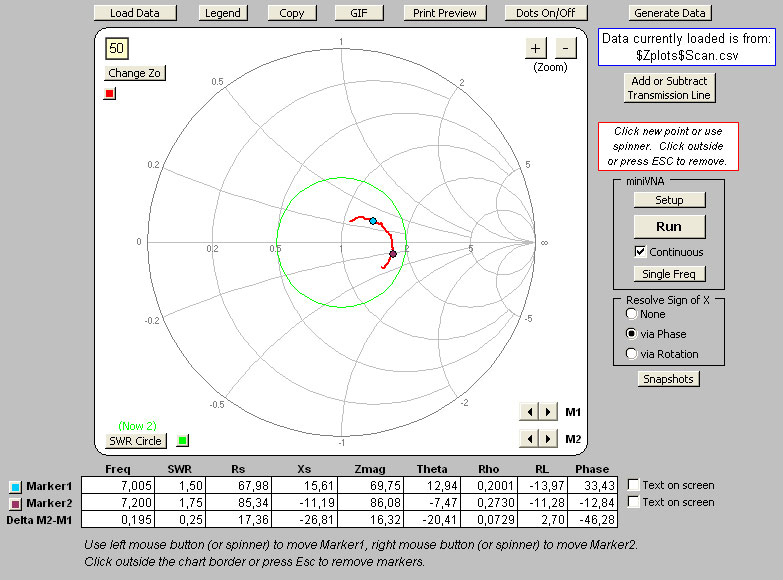Click M2 spinner right arrow

(546, 438)
